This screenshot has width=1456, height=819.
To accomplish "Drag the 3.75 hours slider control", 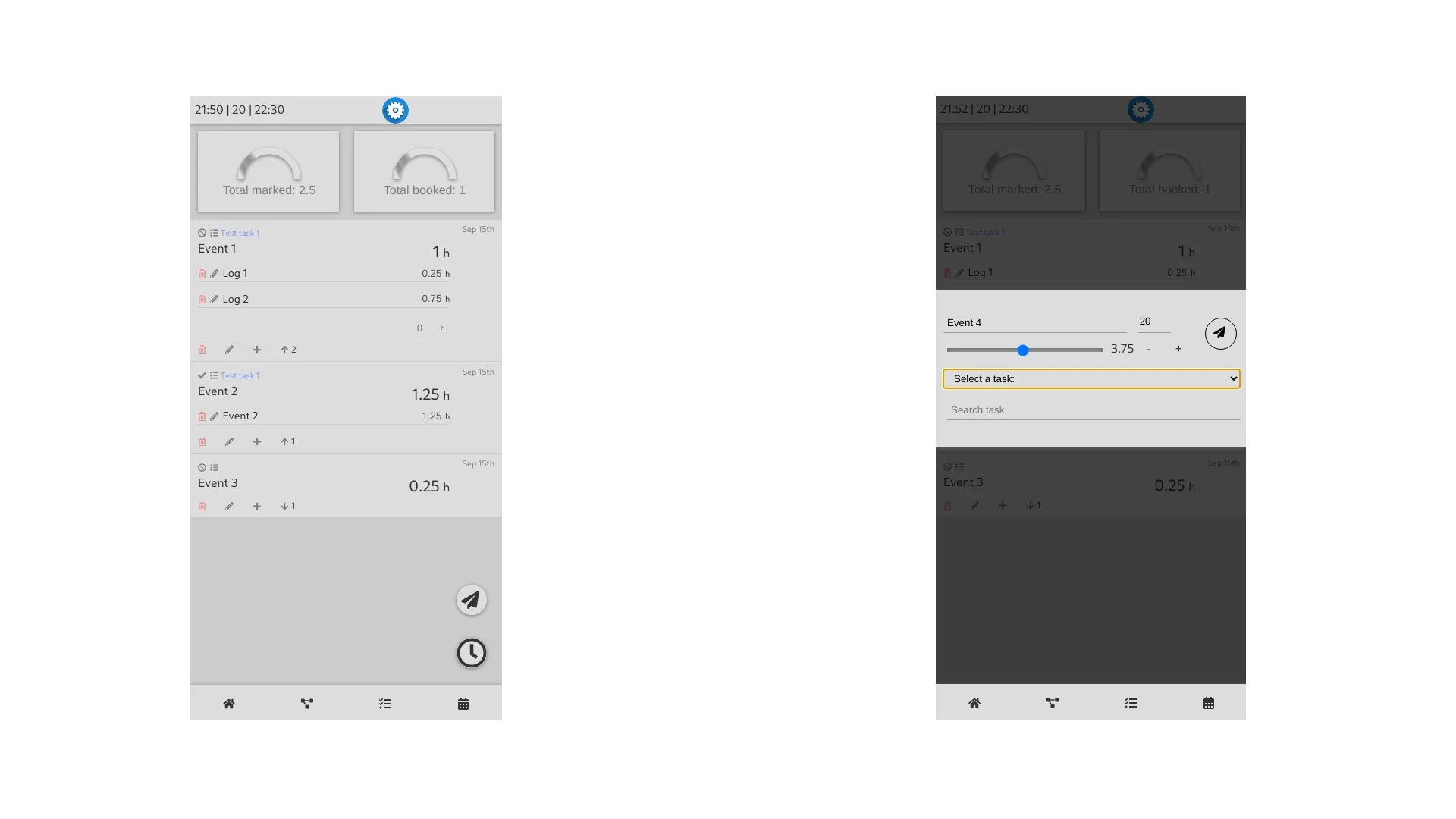I will pos(1023,348).
